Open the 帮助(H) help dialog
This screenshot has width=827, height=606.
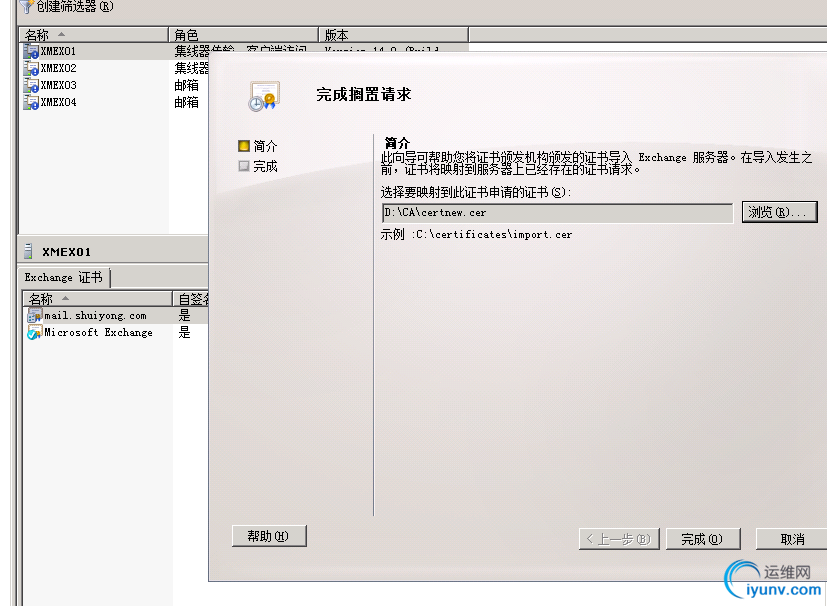pos(271,535)
